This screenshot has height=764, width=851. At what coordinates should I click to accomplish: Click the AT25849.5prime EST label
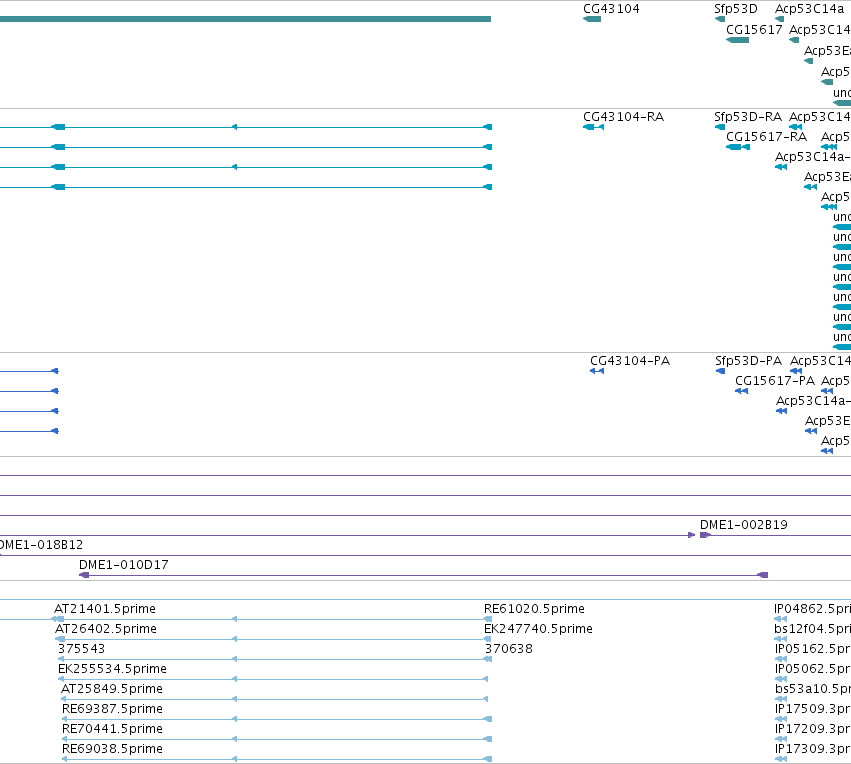click(112, 689)
